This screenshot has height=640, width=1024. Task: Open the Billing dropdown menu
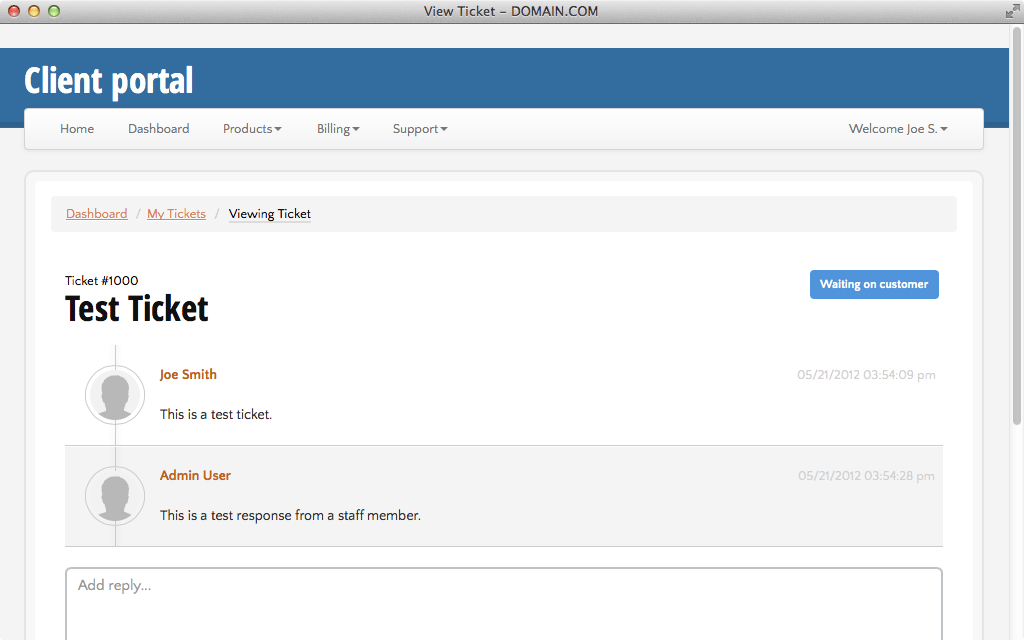coord(337,128)
